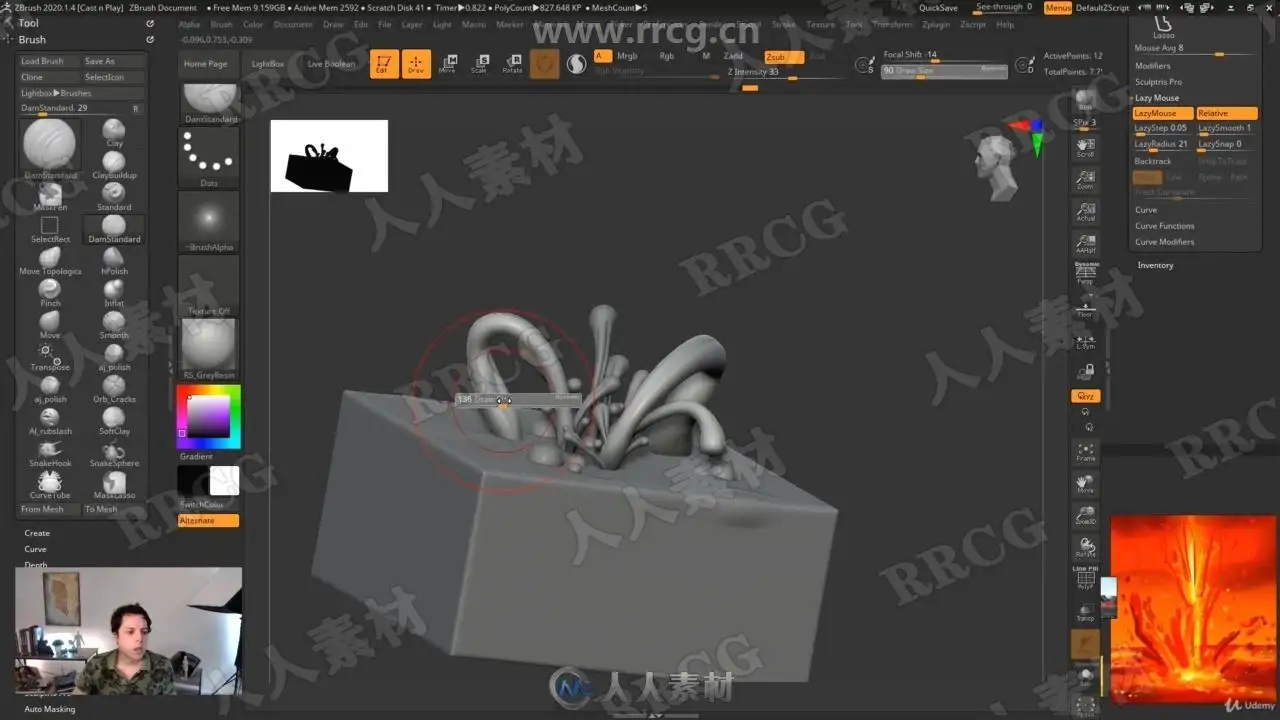Expand the Sculptris Pro section

point(1158,82)
